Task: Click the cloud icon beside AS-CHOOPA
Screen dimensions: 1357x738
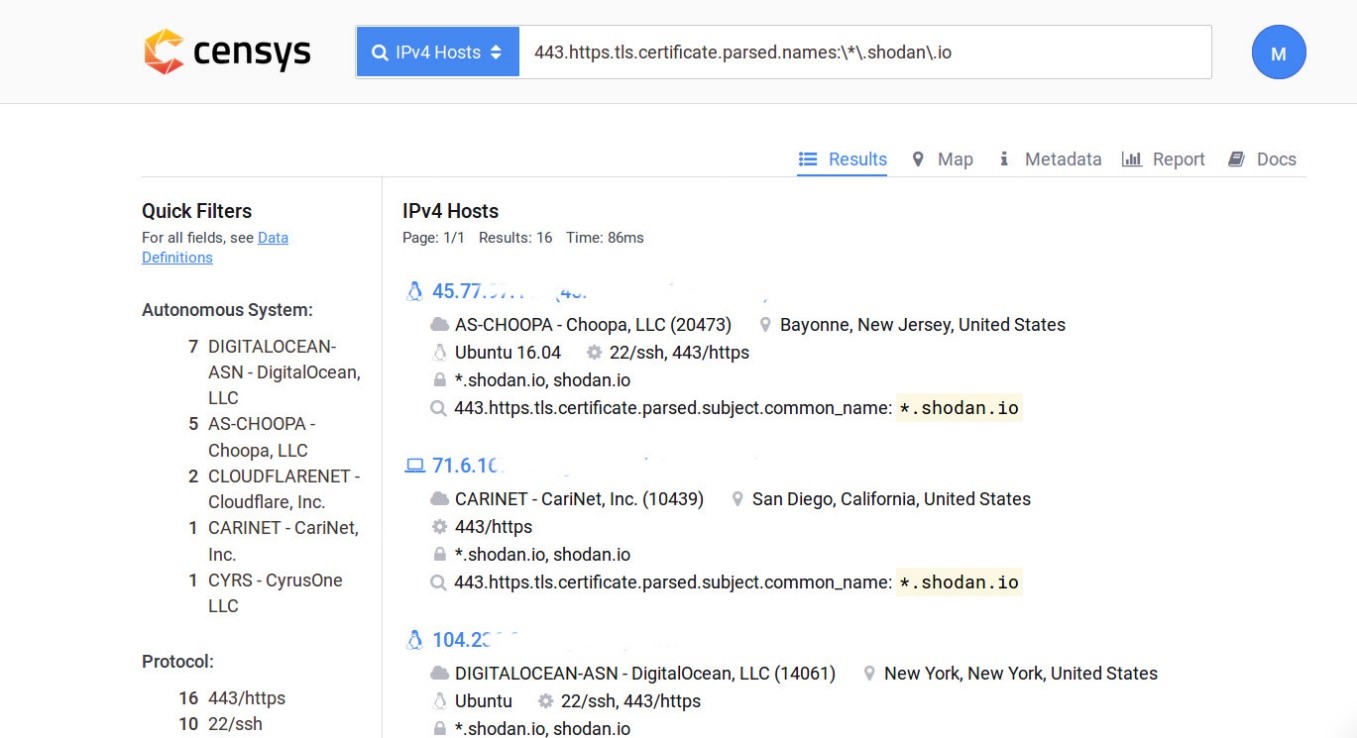Action: coord(439,324)
